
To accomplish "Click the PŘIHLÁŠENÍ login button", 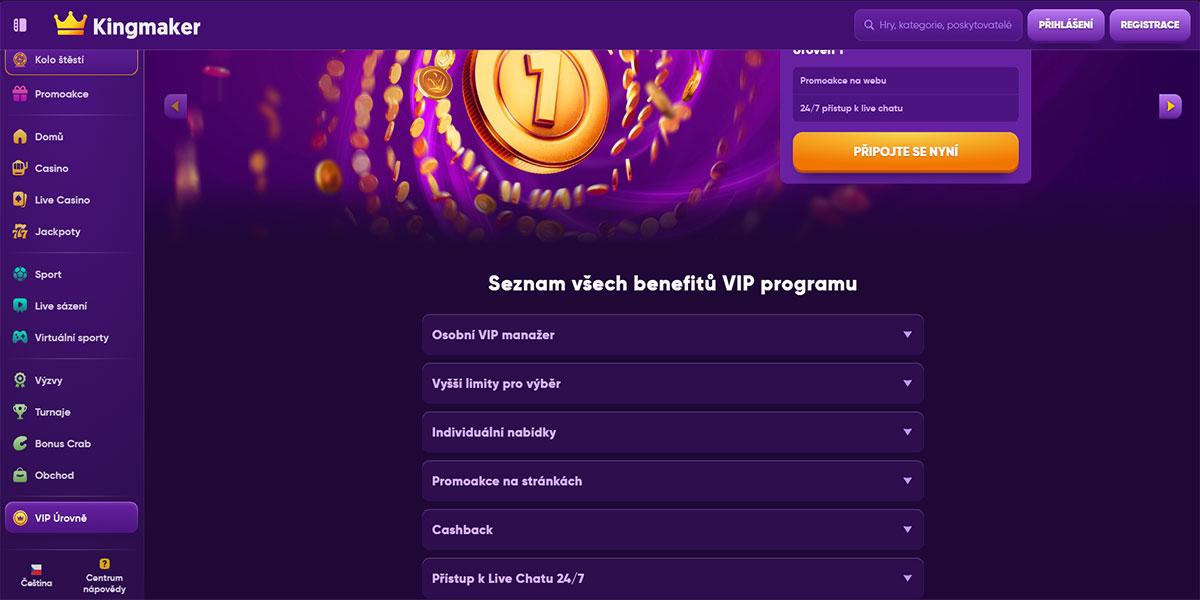I will (x=1065, y=25).
